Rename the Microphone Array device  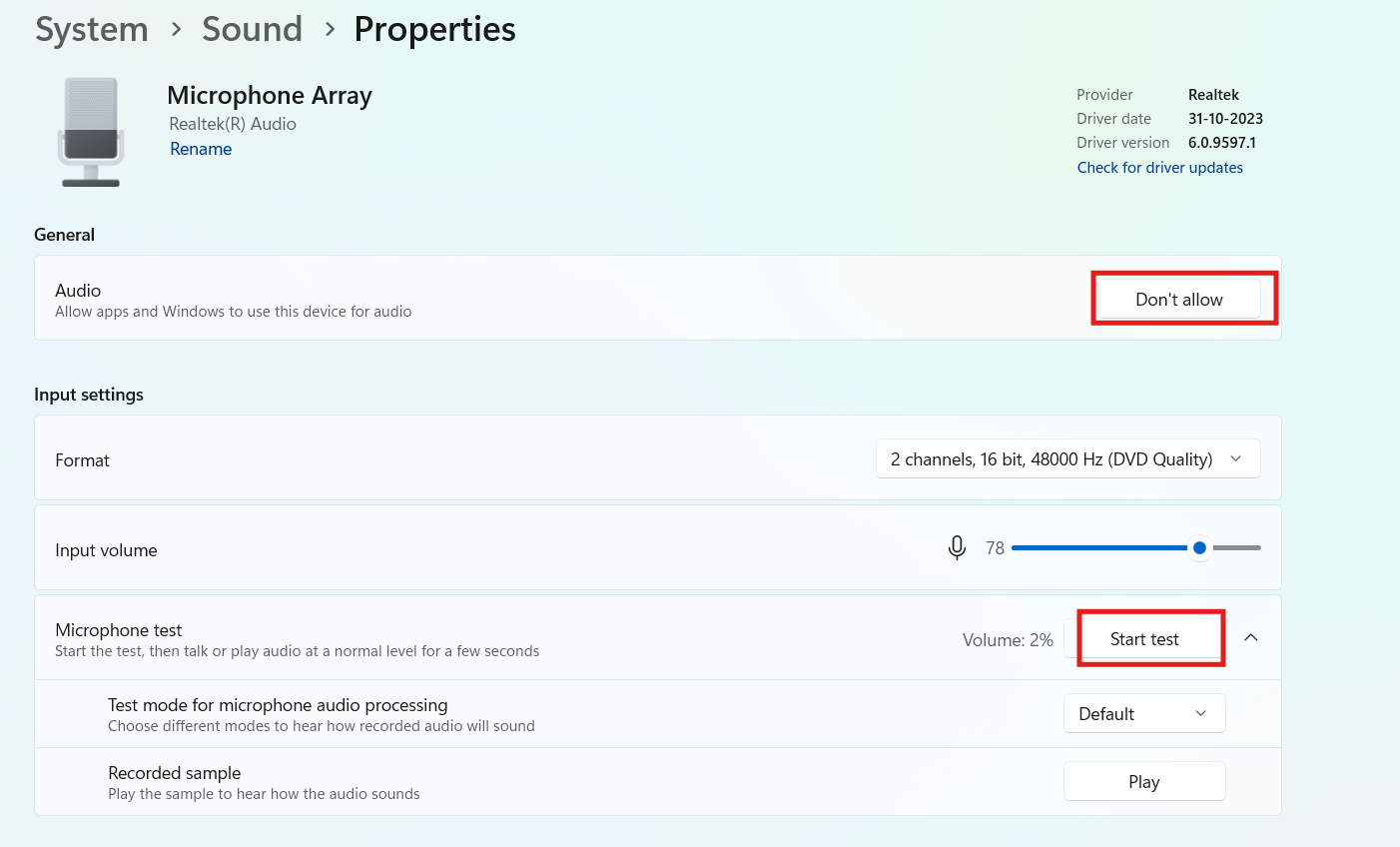coord(200,148)
